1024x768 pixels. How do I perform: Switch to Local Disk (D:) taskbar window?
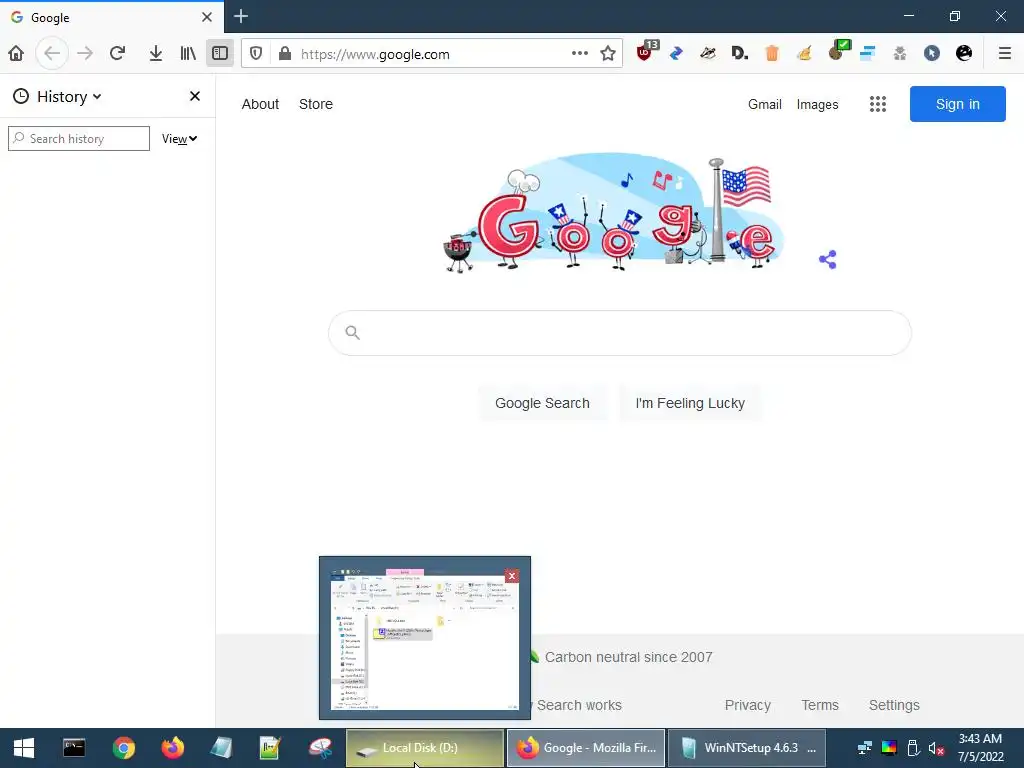point(425,748)
